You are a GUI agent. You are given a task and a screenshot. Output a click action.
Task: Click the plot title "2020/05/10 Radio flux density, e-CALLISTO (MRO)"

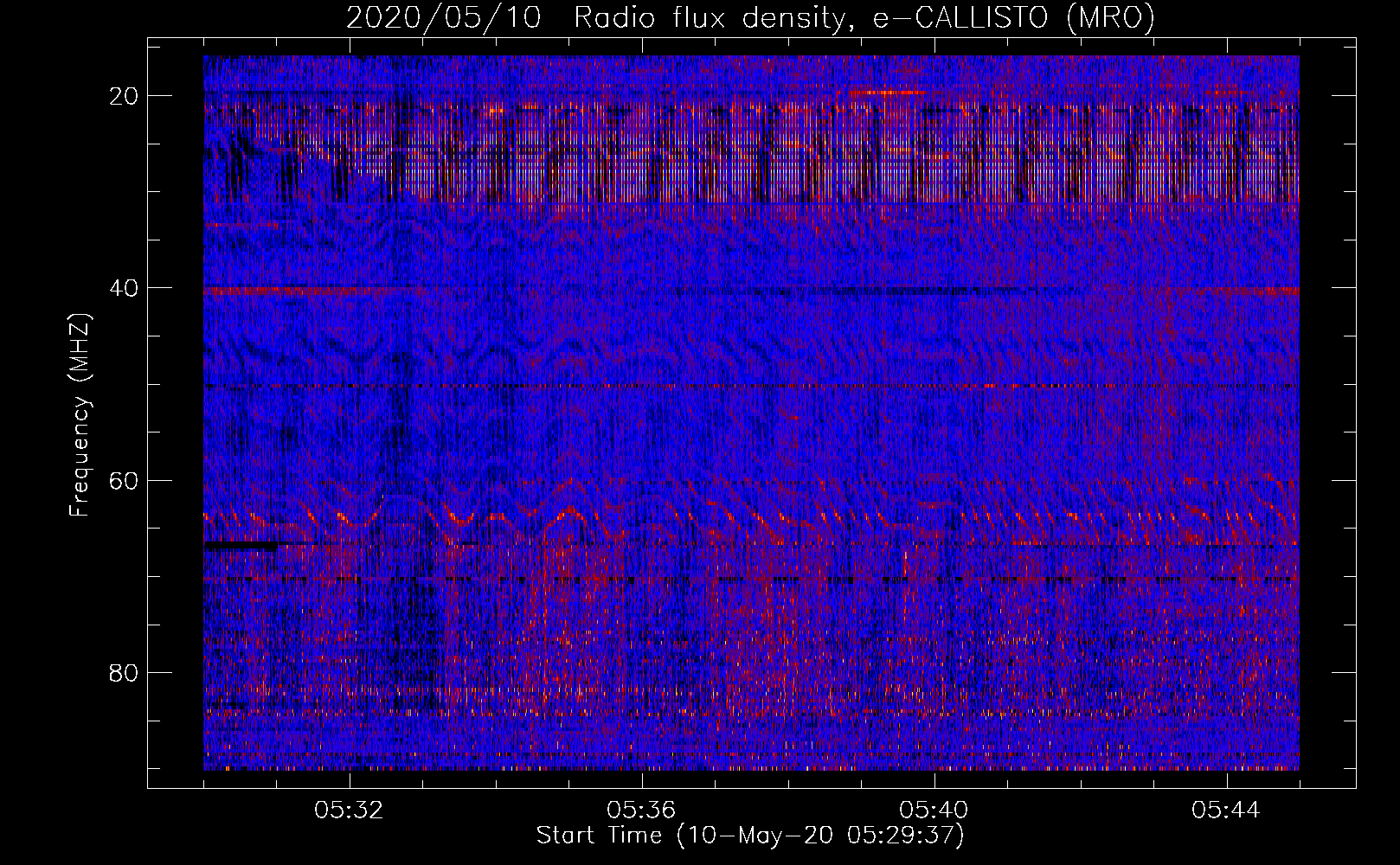[750, 17]
